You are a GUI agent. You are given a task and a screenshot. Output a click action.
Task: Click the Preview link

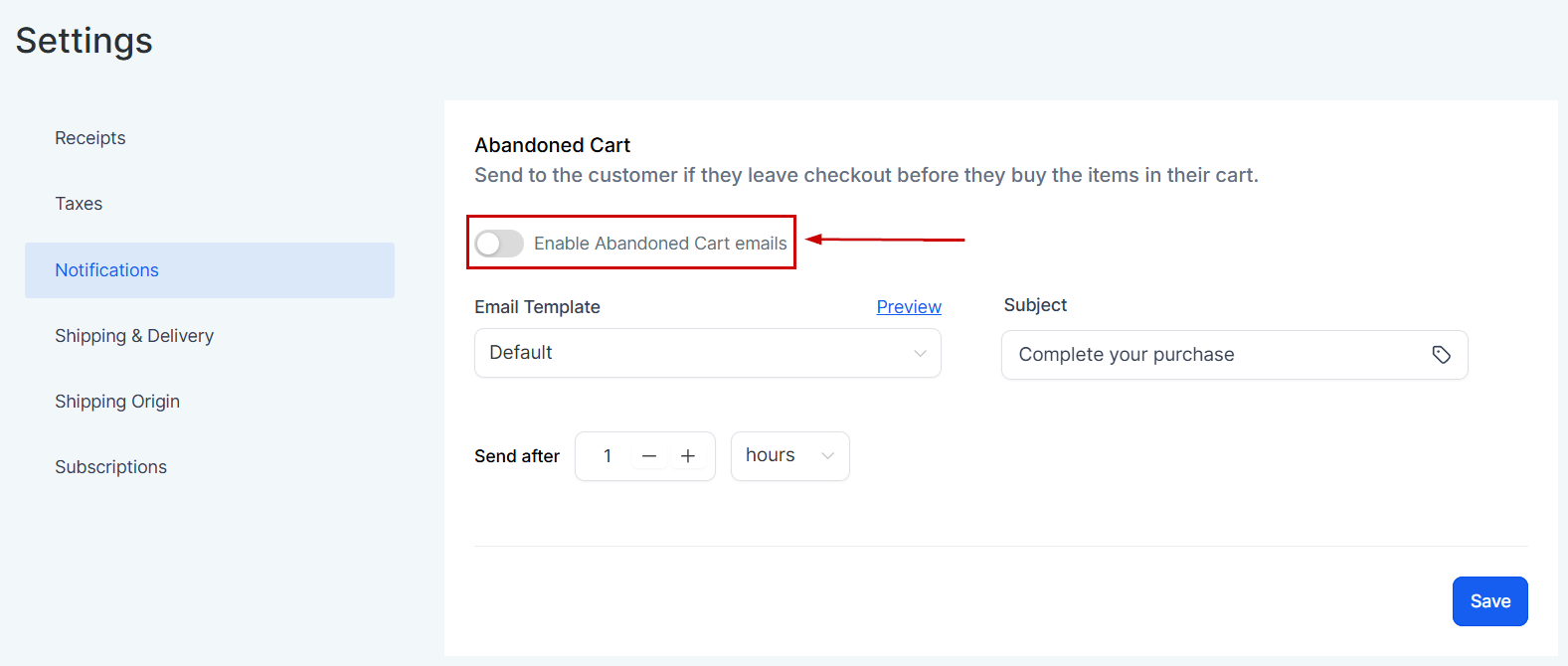[x=909, y=307]
